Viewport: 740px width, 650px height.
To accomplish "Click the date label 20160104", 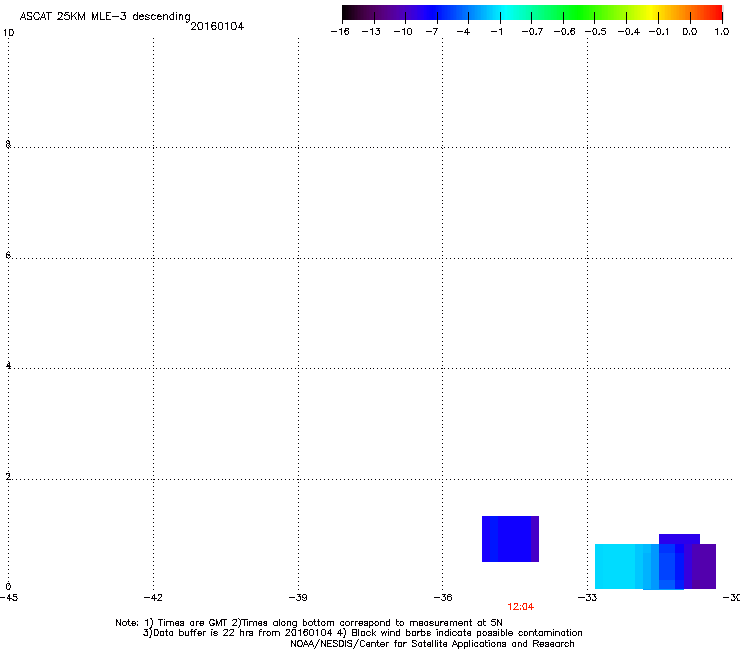I will 217,26.
